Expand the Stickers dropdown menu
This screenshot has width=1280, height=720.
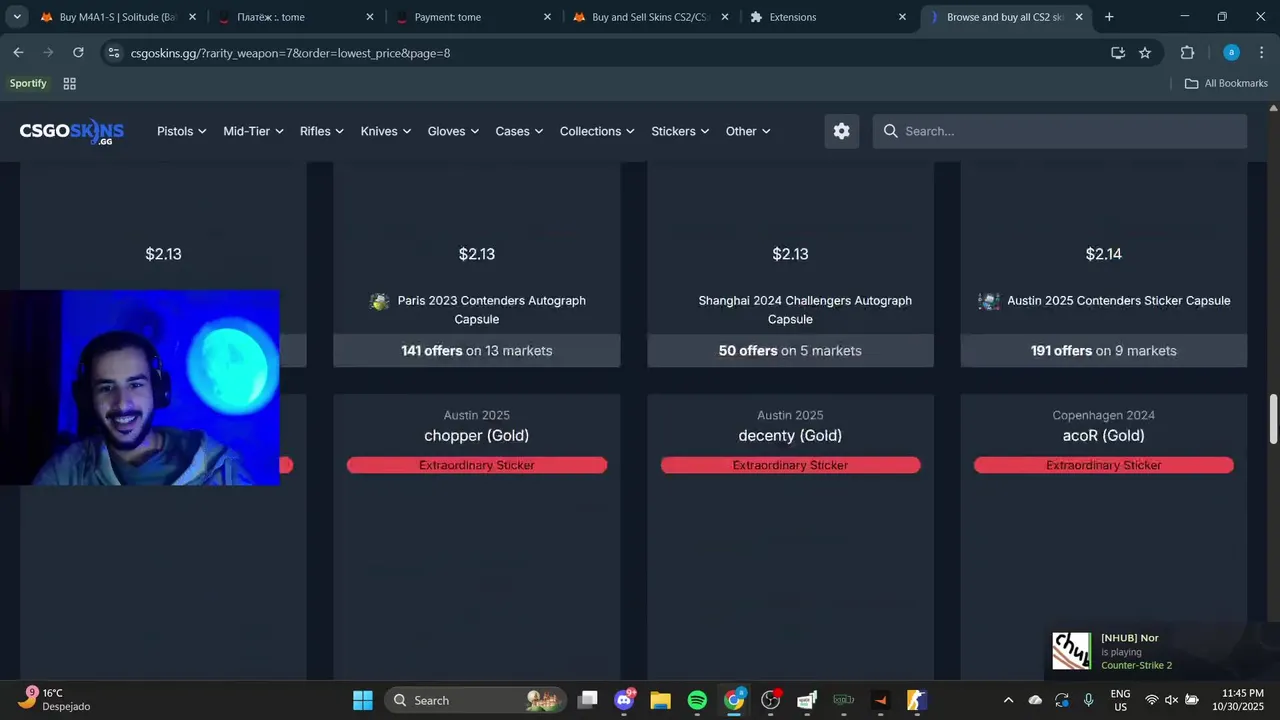680,131
